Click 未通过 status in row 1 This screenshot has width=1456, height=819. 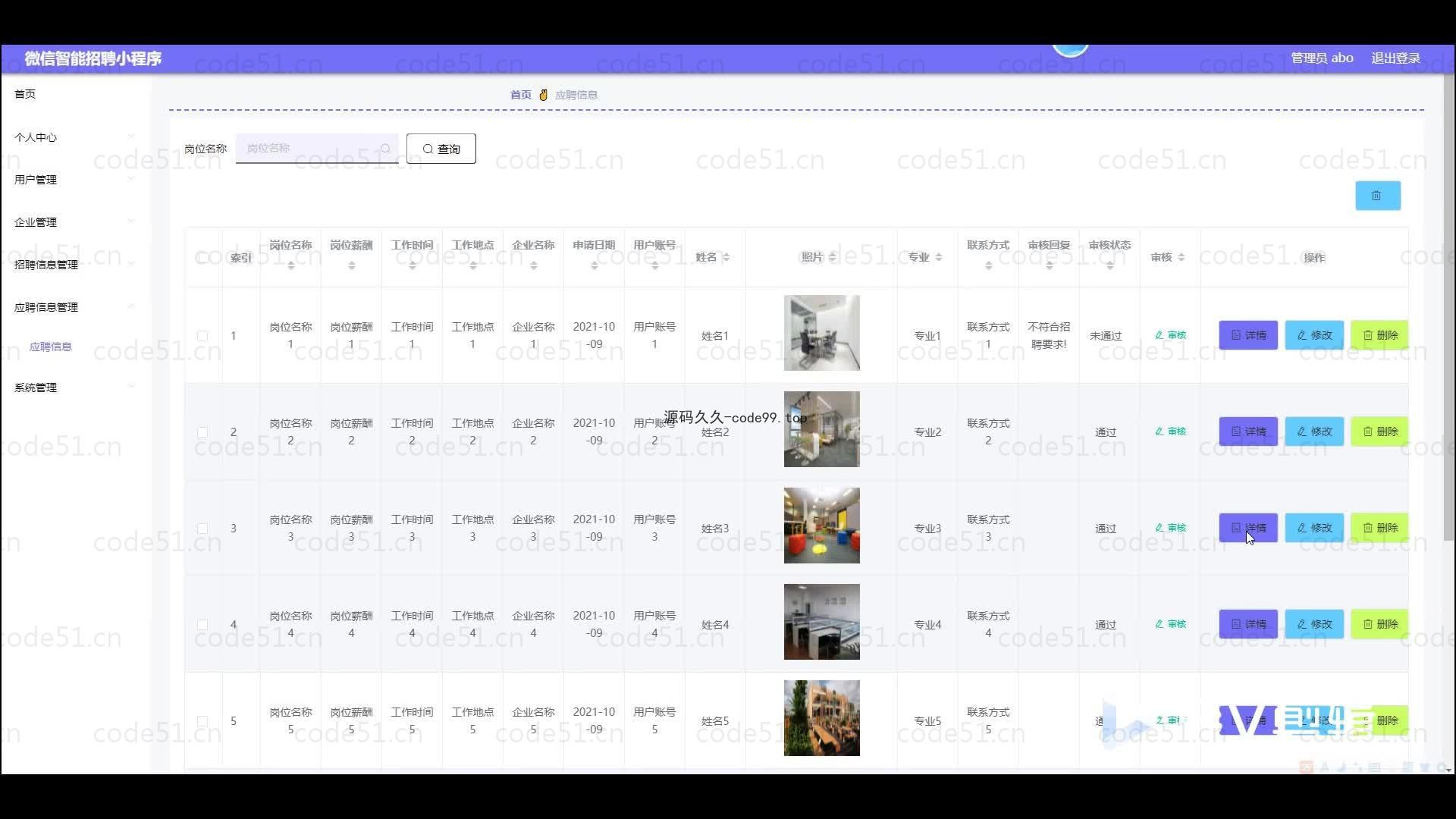1106,336
